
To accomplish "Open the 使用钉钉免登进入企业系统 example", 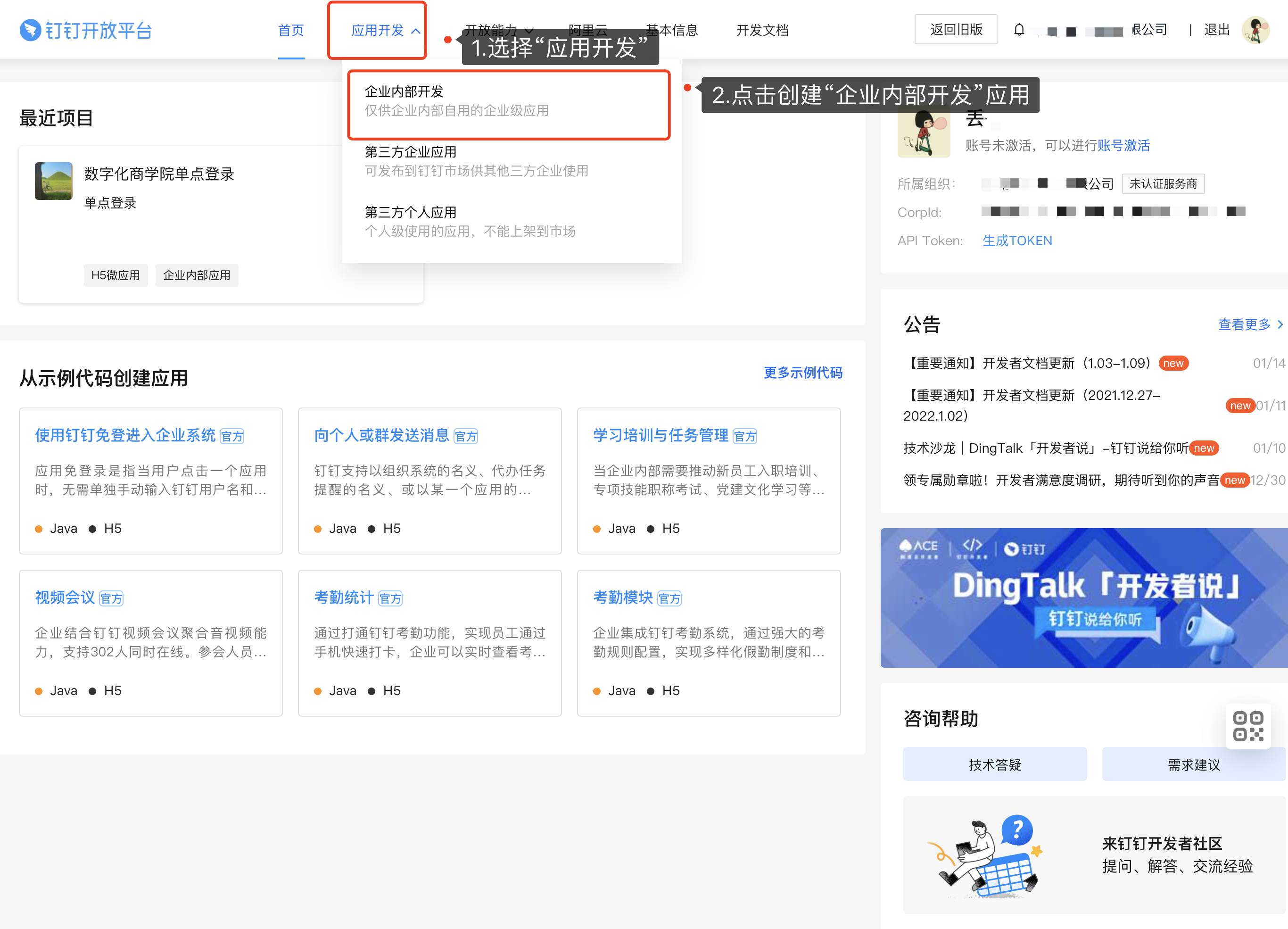I will 125,435.
